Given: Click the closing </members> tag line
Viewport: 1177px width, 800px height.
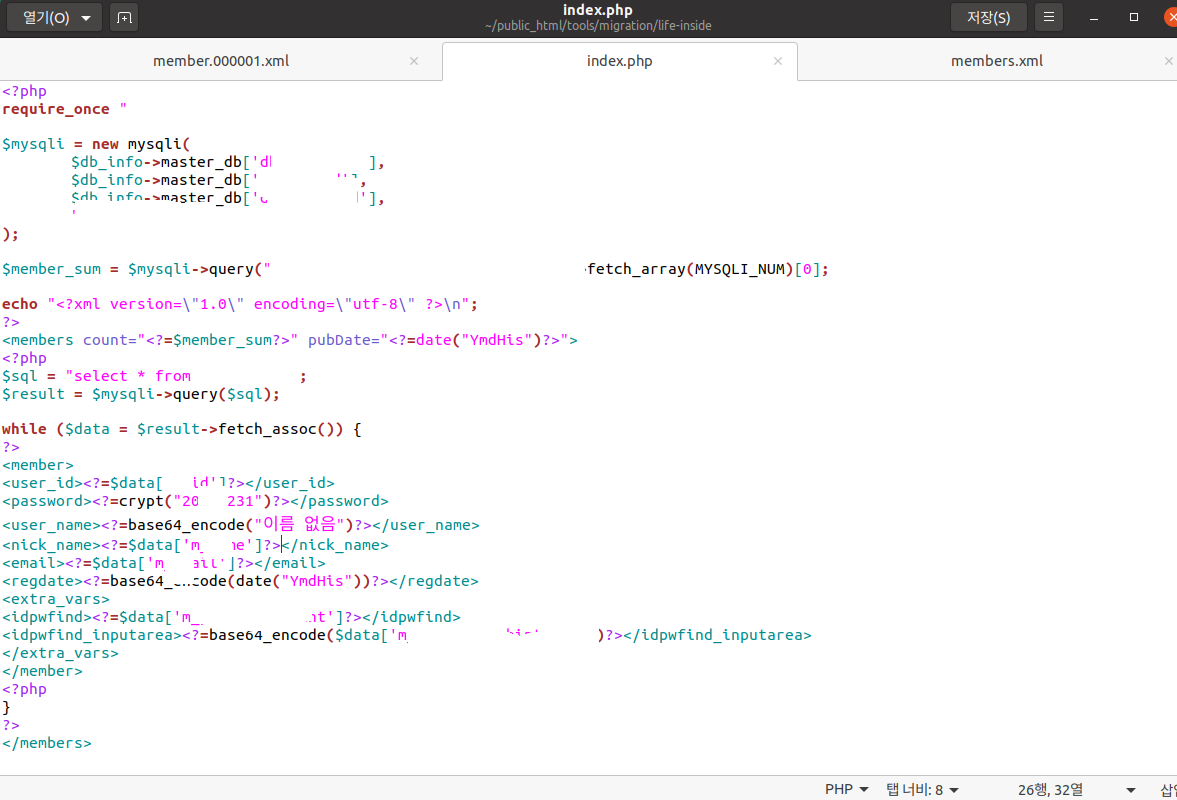Looking at the screenshot, I should (47, 743).
